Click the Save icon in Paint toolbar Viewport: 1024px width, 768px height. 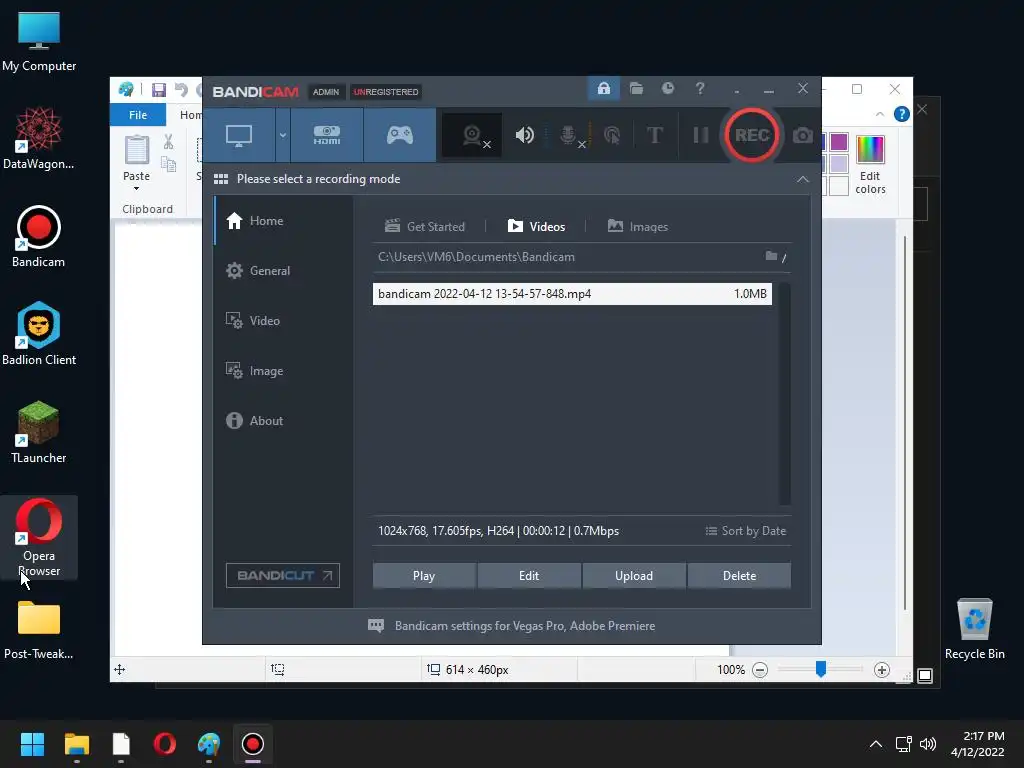pos(159,89)
